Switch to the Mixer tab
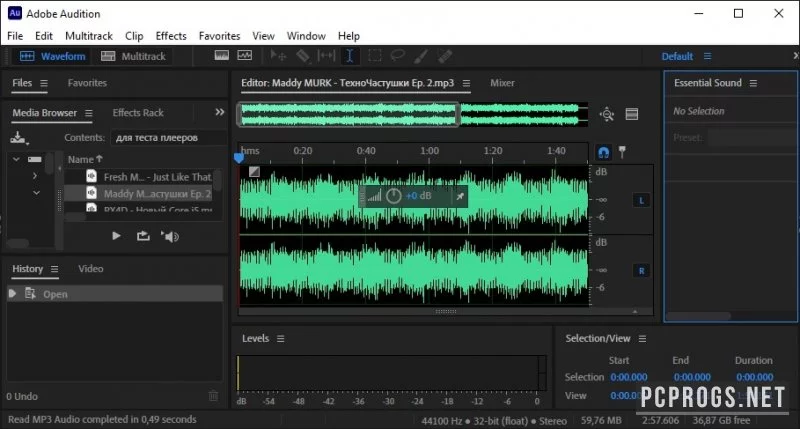Image resolution: width=800 pixels, height=429 pixels. (x=502, y=83)
